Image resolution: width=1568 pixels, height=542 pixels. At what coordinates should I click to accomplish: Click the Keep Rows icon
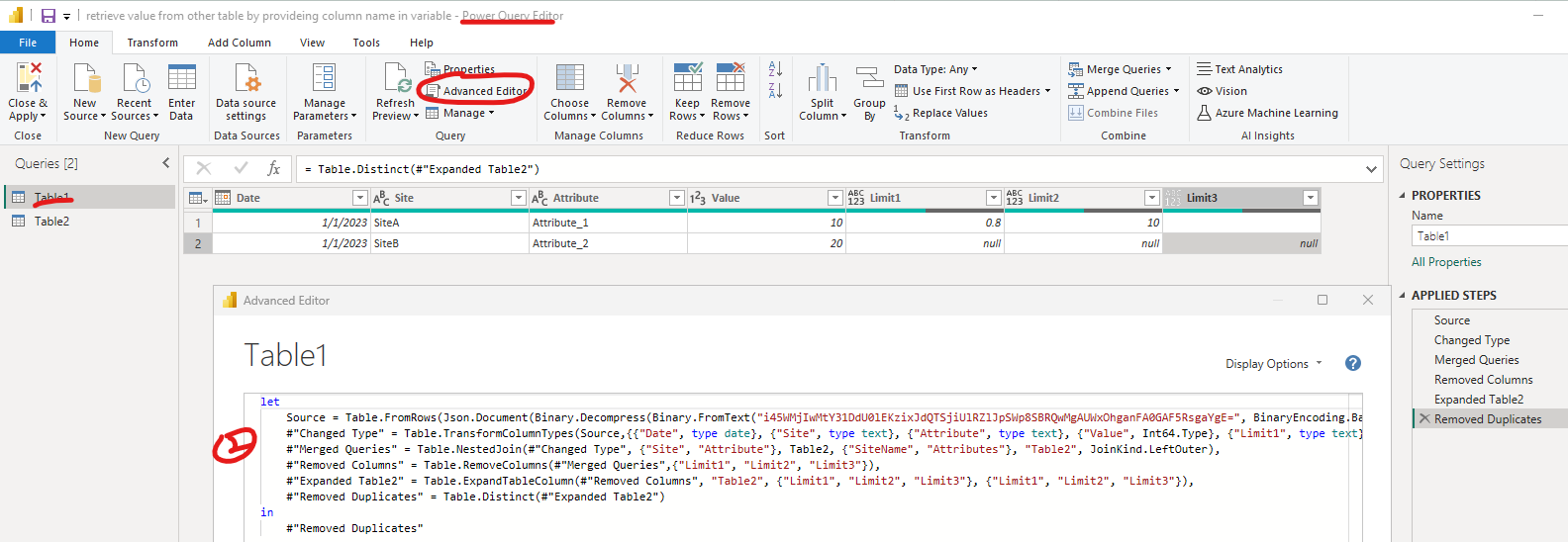coord(687,78)
